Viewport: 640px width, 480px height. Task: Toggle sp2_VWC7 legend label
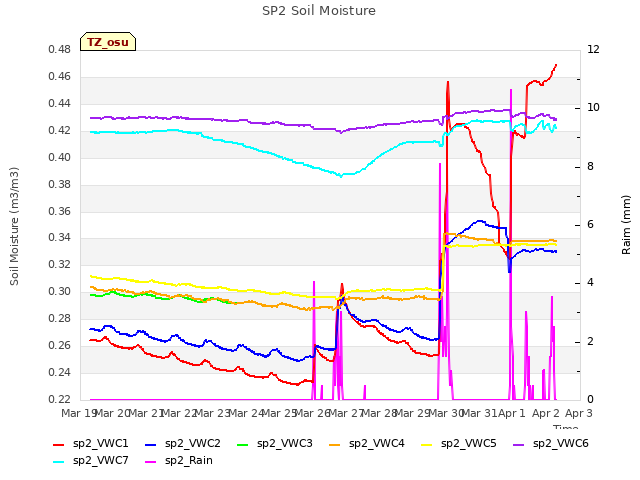point(100,461)
